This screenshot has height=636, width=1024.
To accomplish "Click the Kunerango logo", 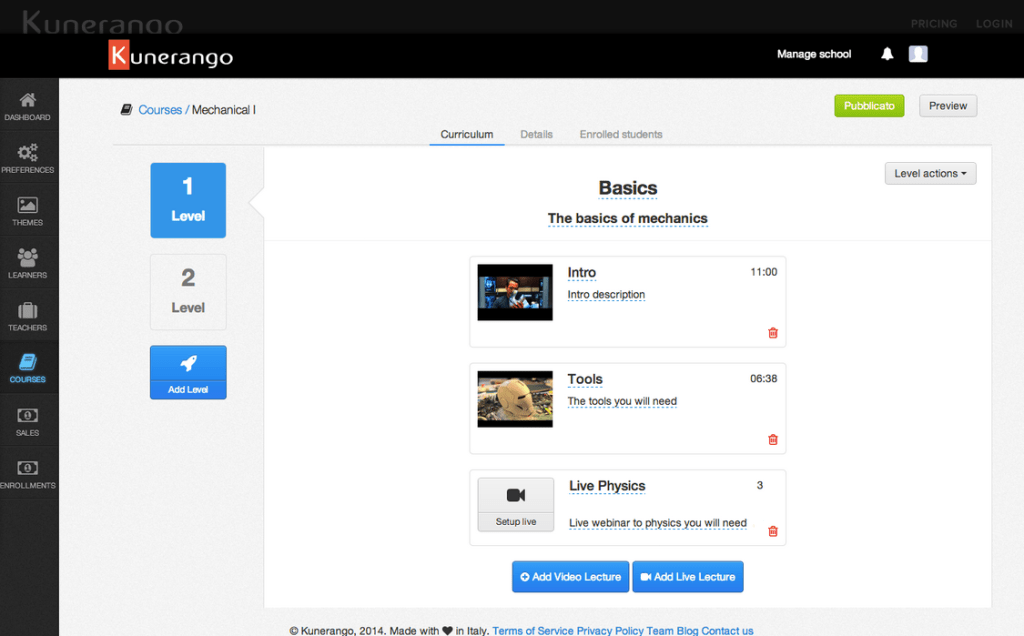I will click(170, 55).
